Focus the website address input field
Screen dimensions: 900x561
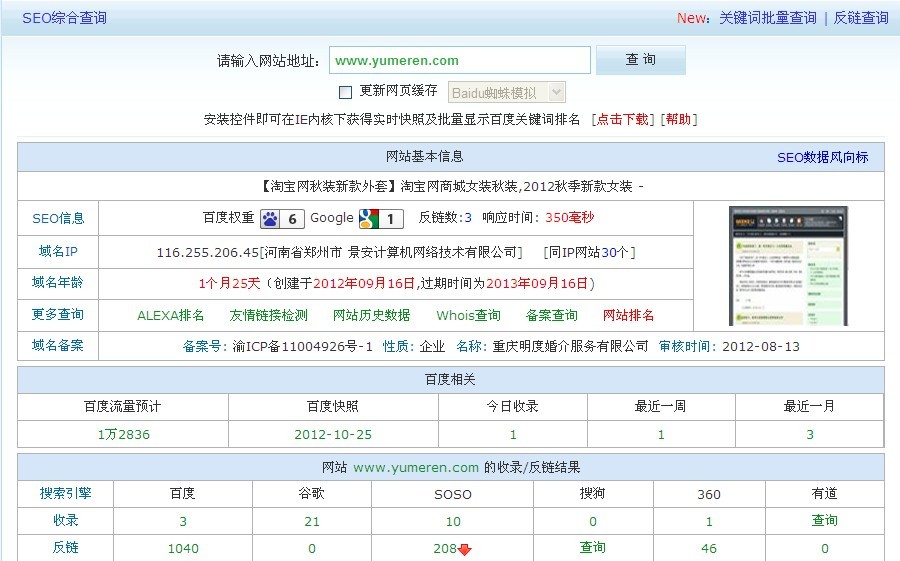460,60
